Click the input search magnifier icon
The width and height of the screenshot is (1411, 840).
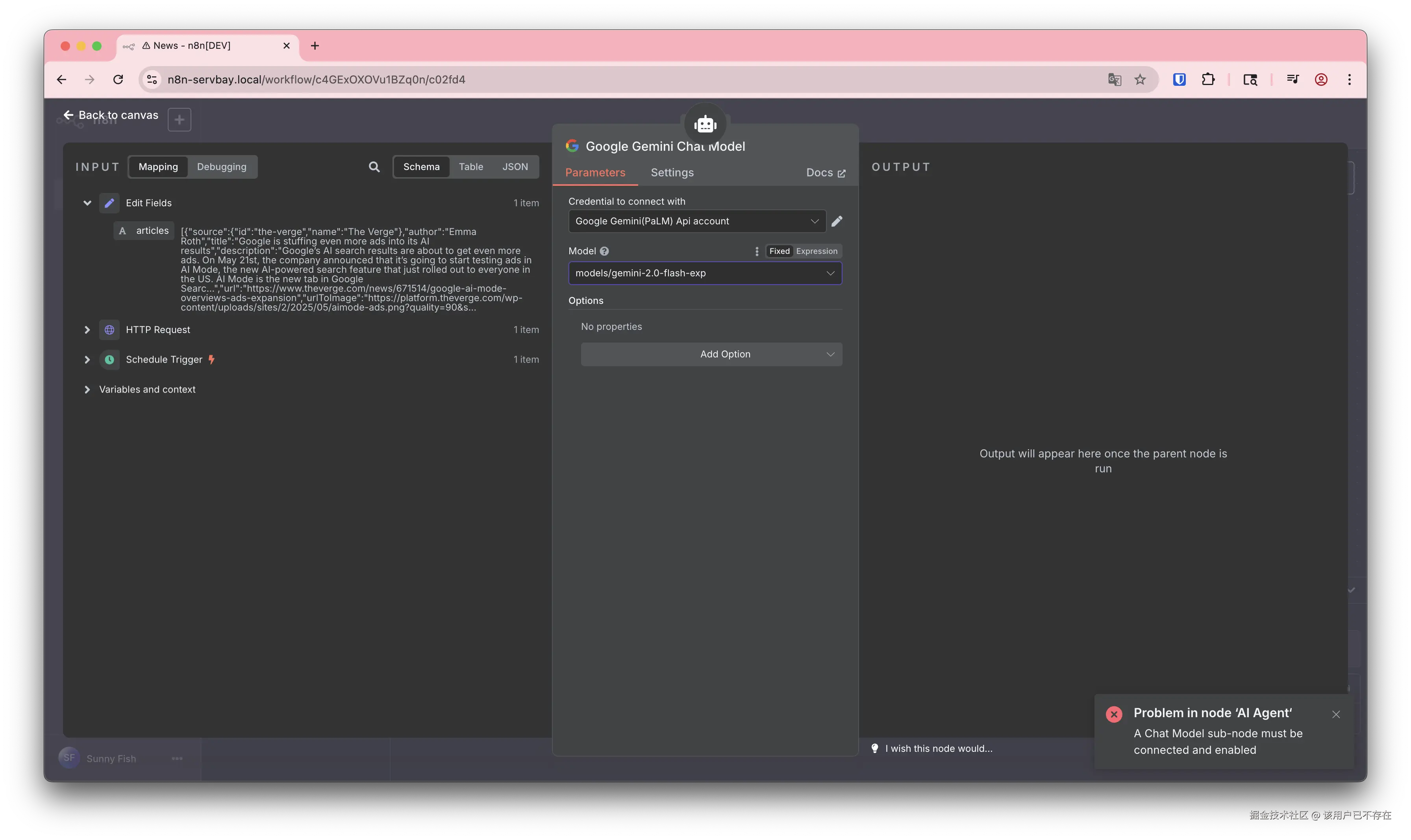coord(374,167)
